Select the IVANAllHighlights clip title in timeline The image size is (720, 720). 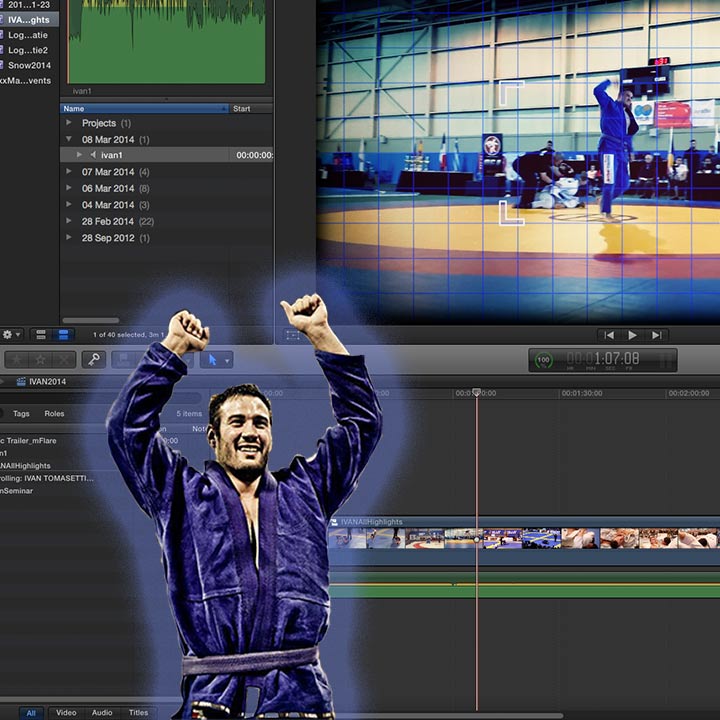coord(371,522)
